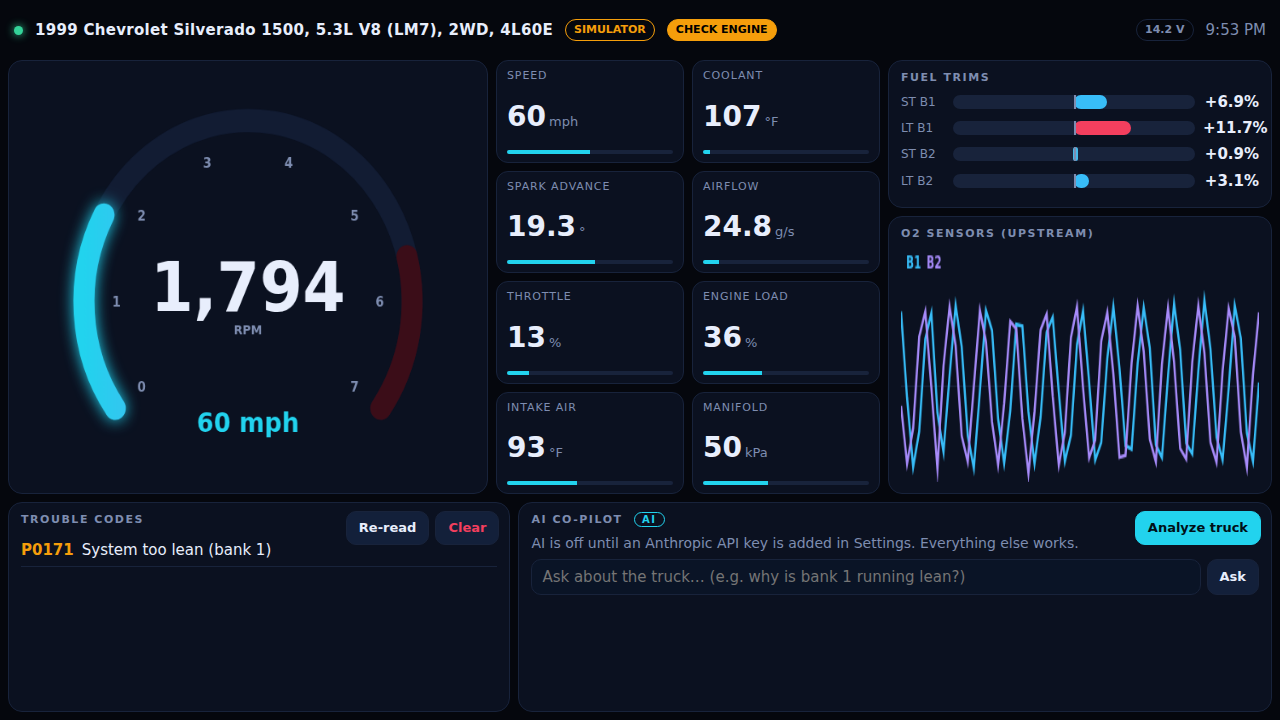The width and height of the screenshot is (1280, 720).
Task: Click the AI is off API key notice
Action: click(x=805, y=543)
